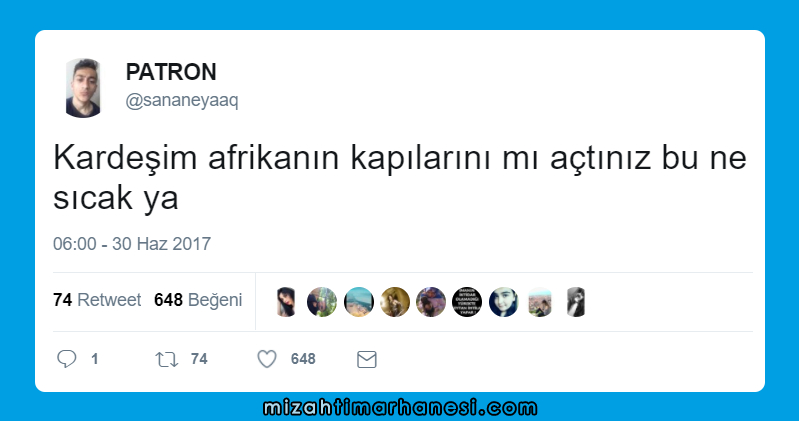View the 648 Beğeni likes list
The width and height of the screenshot is (799, 421).
pos(198,300)
